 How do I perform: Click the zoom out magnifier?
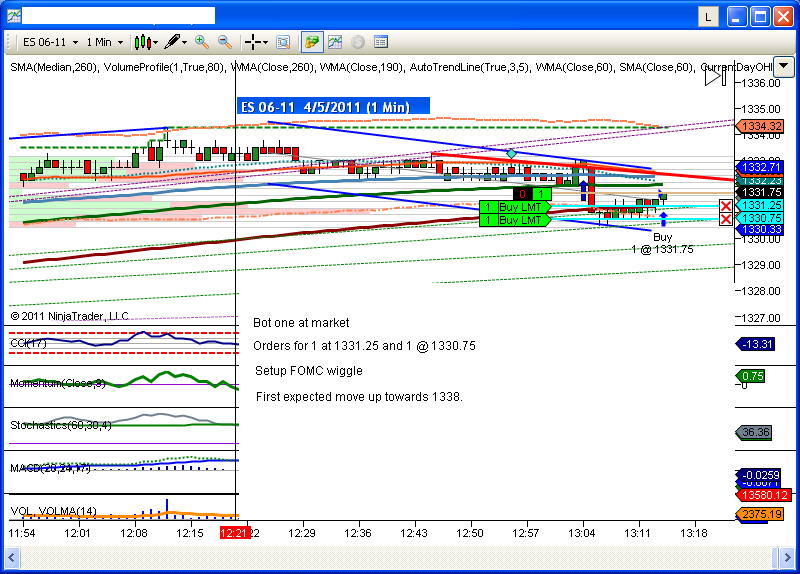point(224,42)
